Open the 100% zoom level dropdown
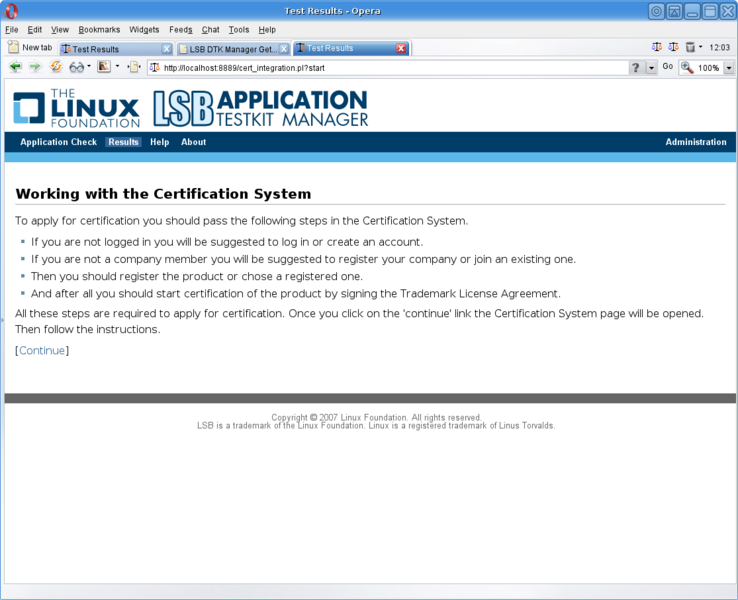738x600 pixels. (x=729, y=68)
